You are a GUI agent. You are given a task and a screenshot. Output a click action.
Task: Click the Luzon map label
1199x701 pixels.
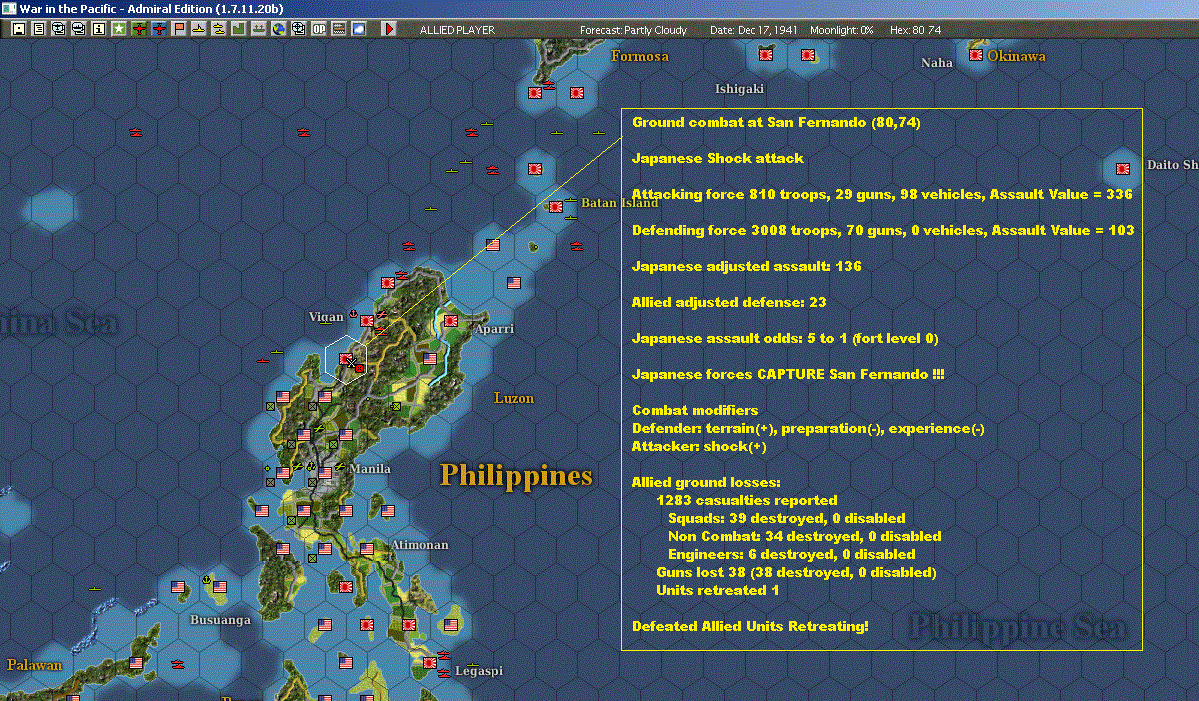pos(514,398)
